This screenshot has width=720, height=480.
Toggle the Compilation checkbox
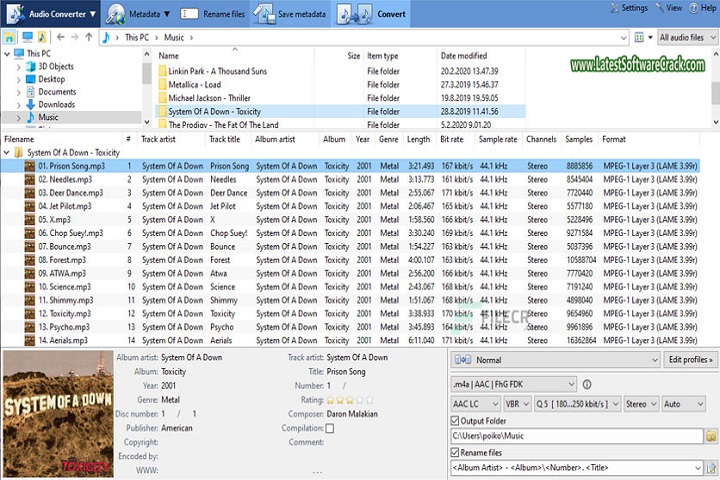[x=330, y=428]
